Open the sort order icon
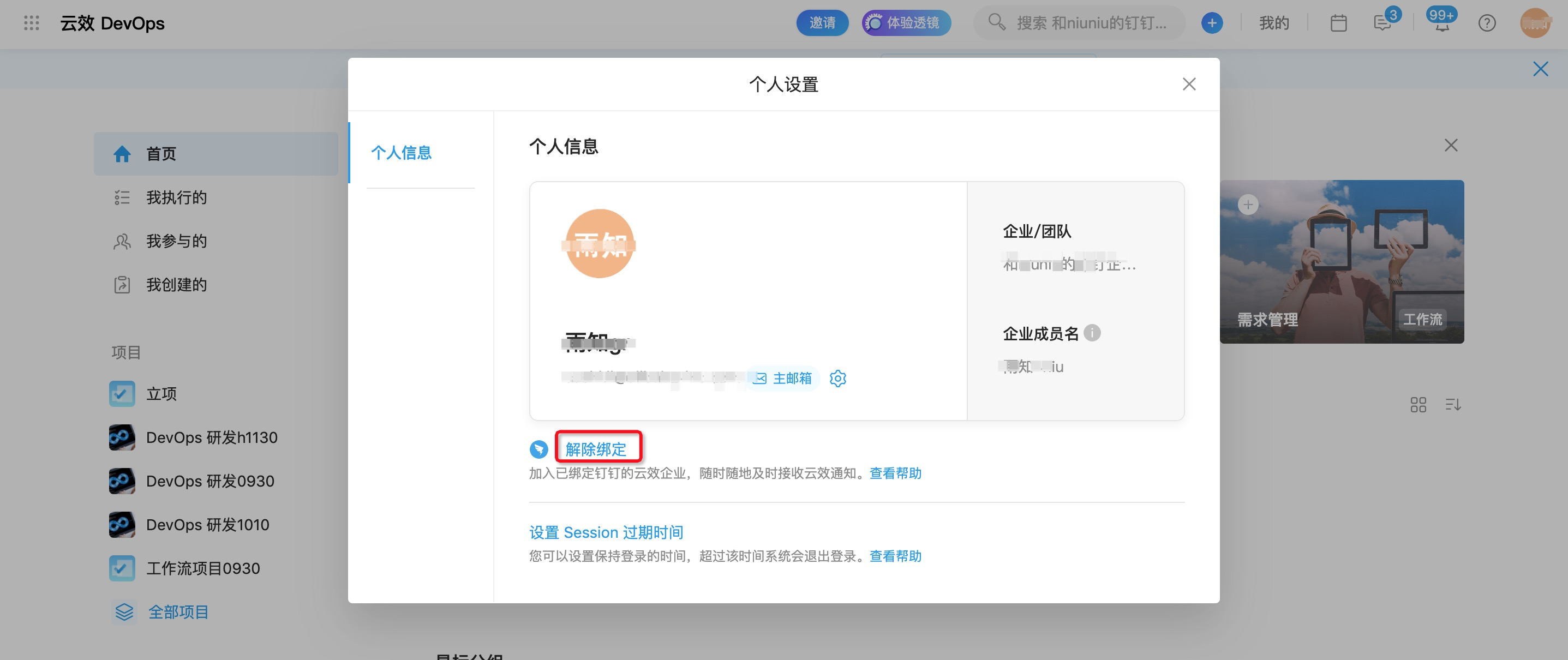 1453,405
